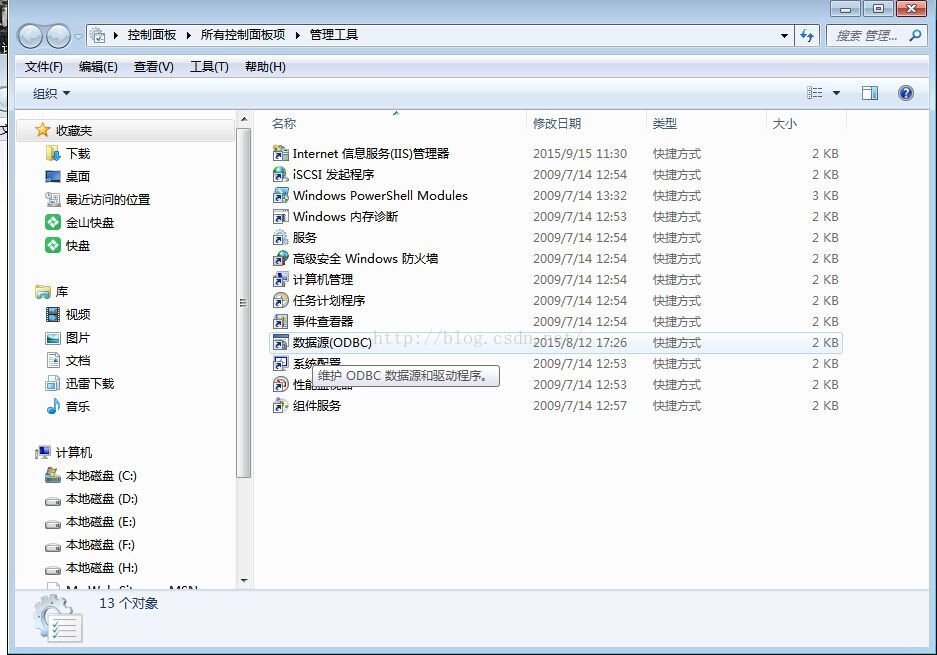Click the help question mark icon
This screenshot has width=937, height=655.
905,93
